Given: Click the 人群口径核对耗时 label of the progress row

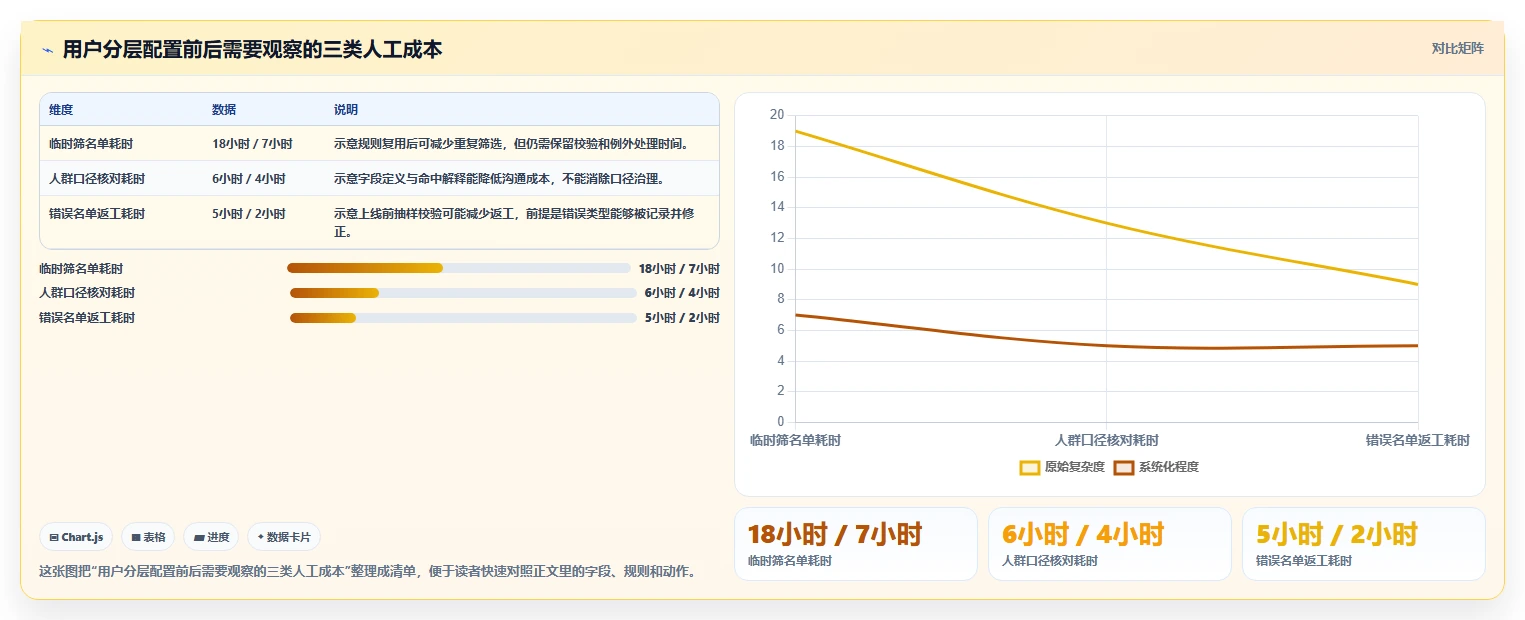Looking at the screenshot, I should pos(87,293).
